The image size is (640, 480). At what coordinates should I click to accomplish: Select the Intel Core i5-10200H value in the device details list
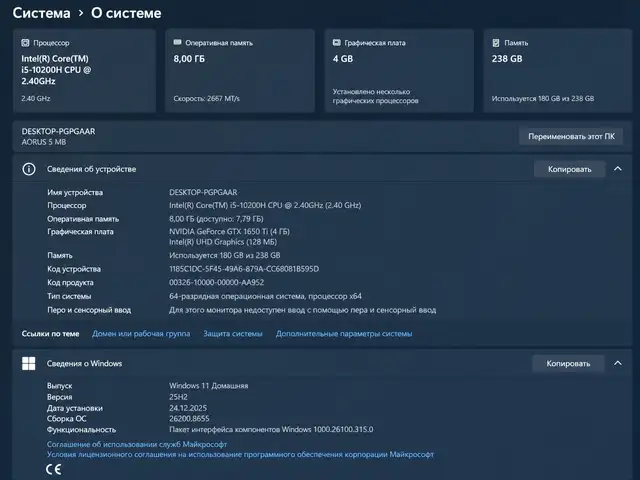click(265, 205)
